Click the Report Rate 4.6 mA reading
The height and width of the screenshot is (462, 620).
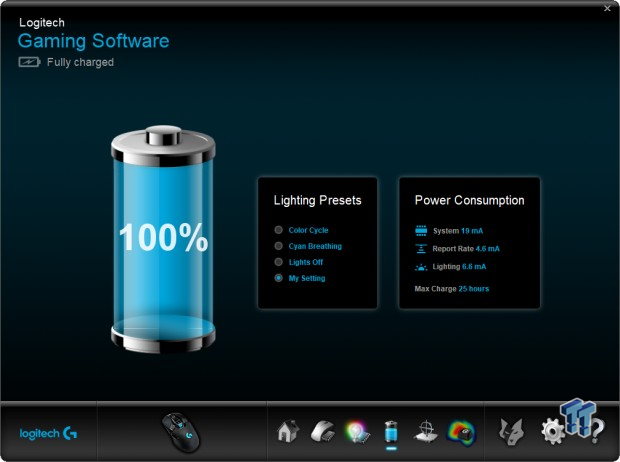click(466, 249)
